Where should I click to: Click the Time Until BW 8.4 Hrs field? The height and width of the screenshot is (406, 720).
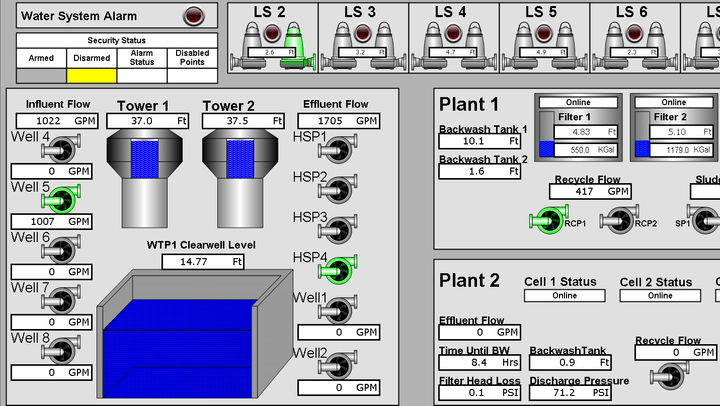pos(480,362)
